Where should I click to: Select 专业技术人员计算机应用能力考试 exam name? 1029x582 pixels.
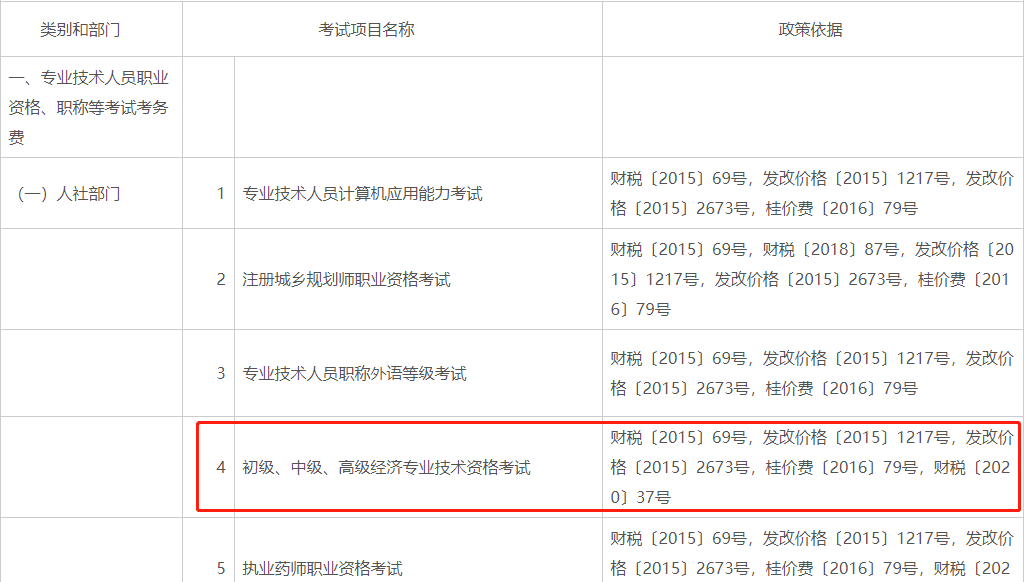pos(362,194)
